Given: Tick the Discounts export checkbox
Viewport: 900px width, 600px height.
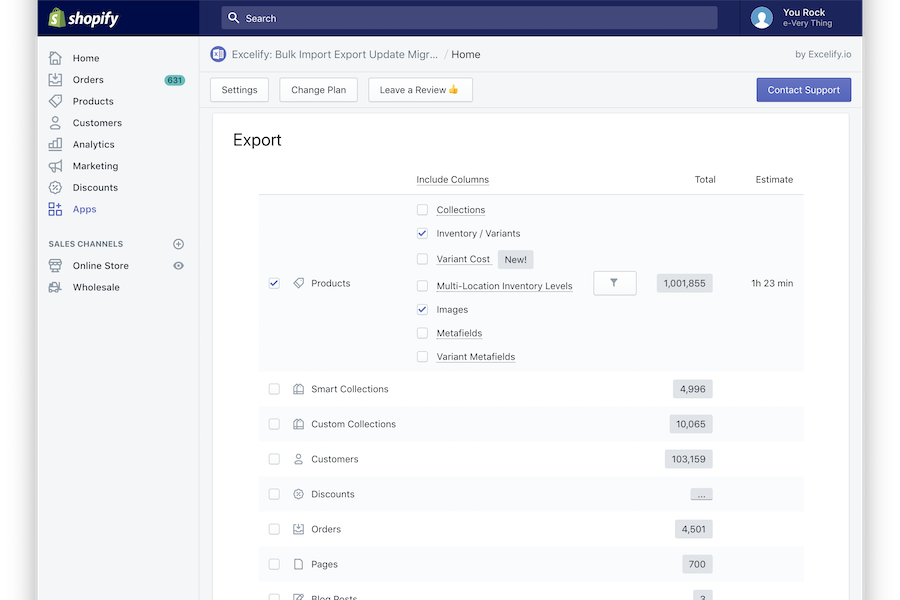Looking at the screenshot, I should pos(274,494).
